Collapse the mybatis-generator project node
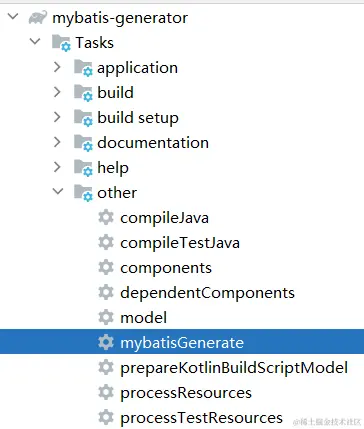Screen dimensions: 364x429 (x=13, y=16)
